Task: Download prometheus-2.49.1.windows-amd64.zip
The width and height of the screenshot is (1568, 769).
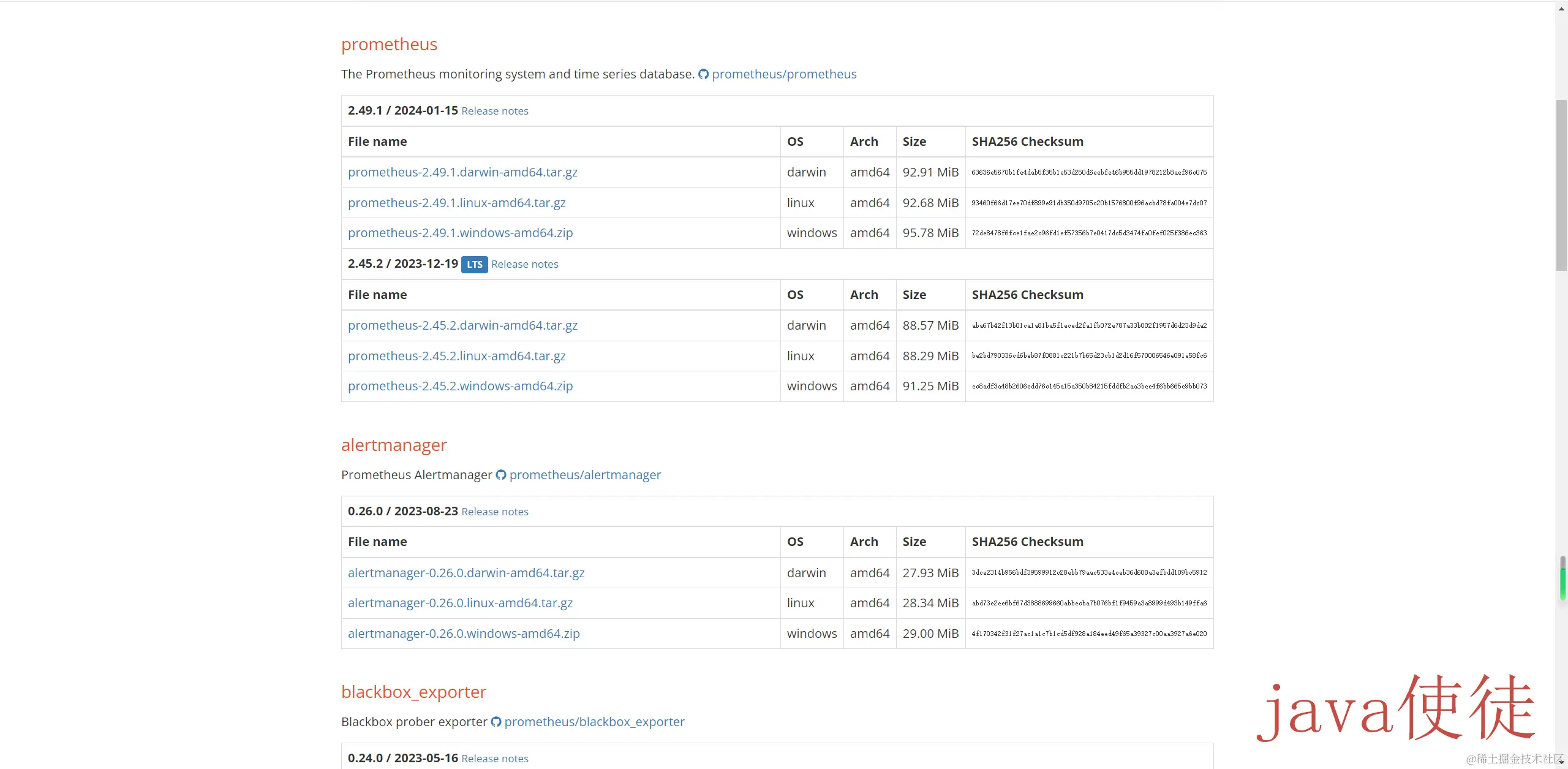Action: coord(461,233)
